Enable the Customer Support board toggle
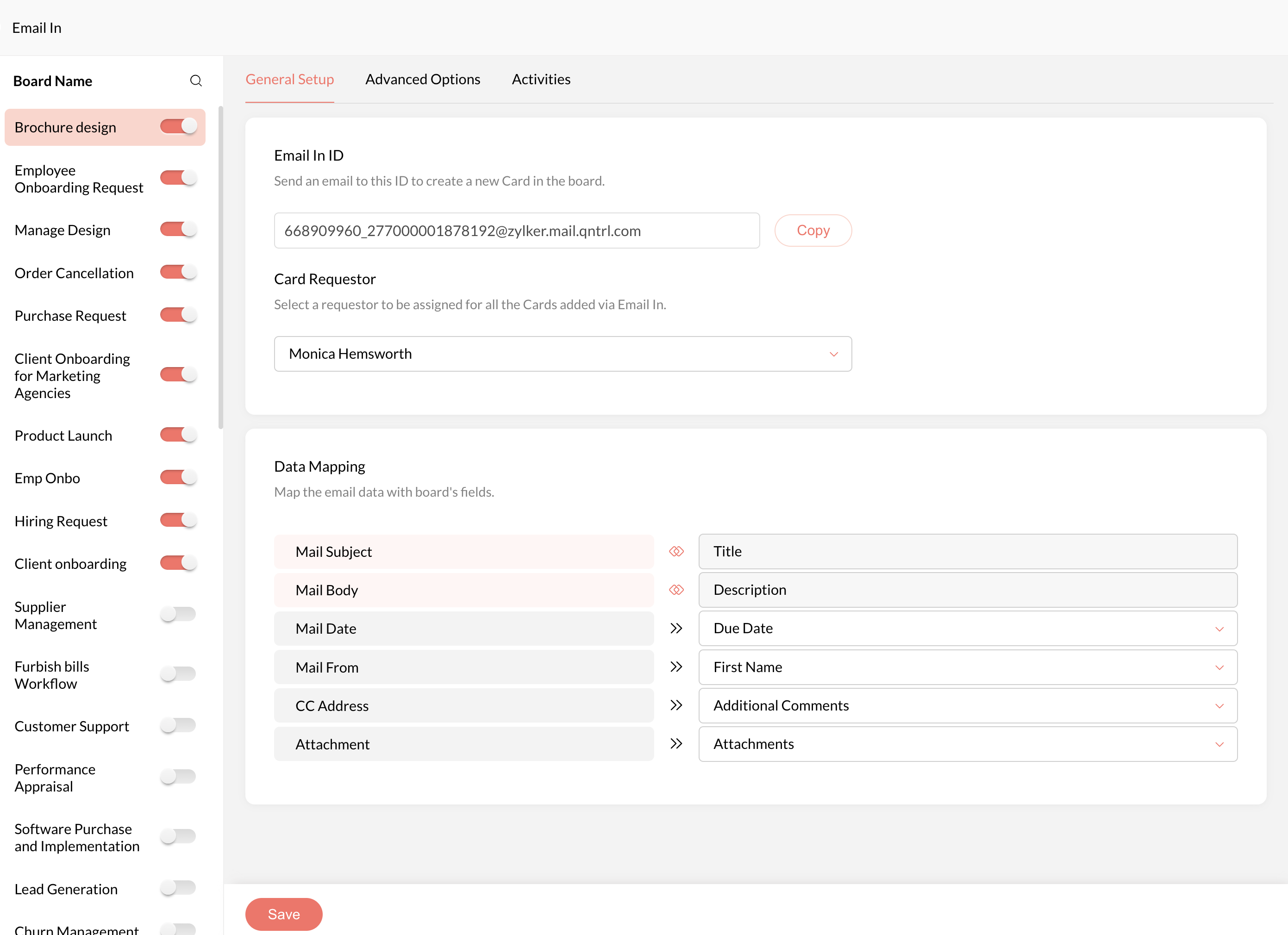 click(178, 725)
